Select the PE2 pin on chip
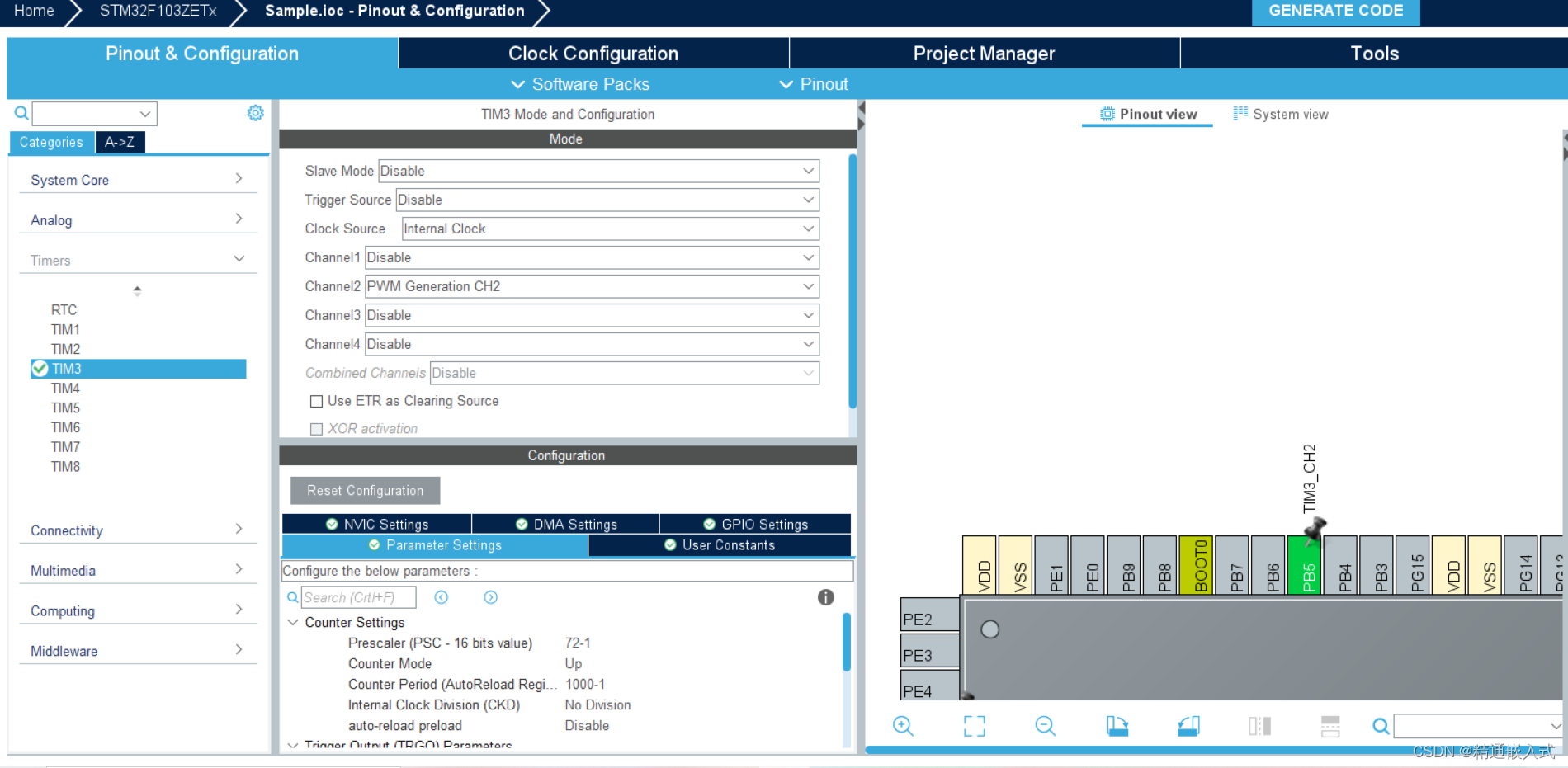This screenshot has height=768, width=1568. pyautogui.click(x=930, y=615)
